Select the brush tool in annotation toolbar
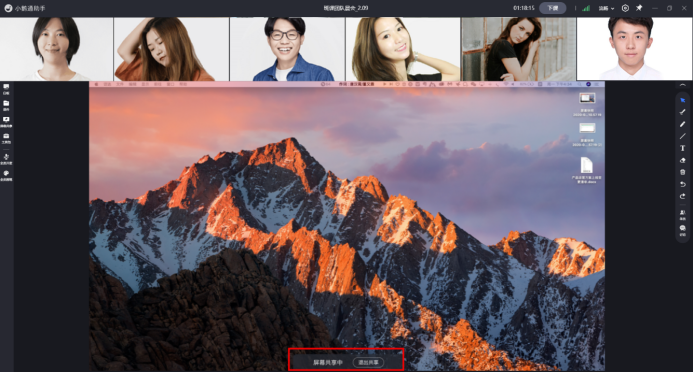The height and width of the screenshot is (373, 693). click(683, 112)
